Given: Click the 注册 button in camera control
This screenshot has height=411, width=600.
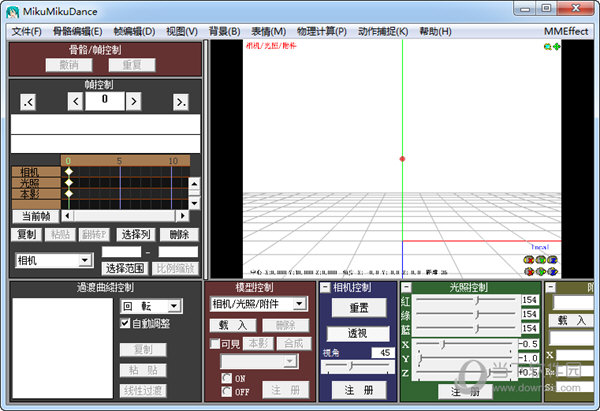Looking at the screenshot, I should coord(359,390).
